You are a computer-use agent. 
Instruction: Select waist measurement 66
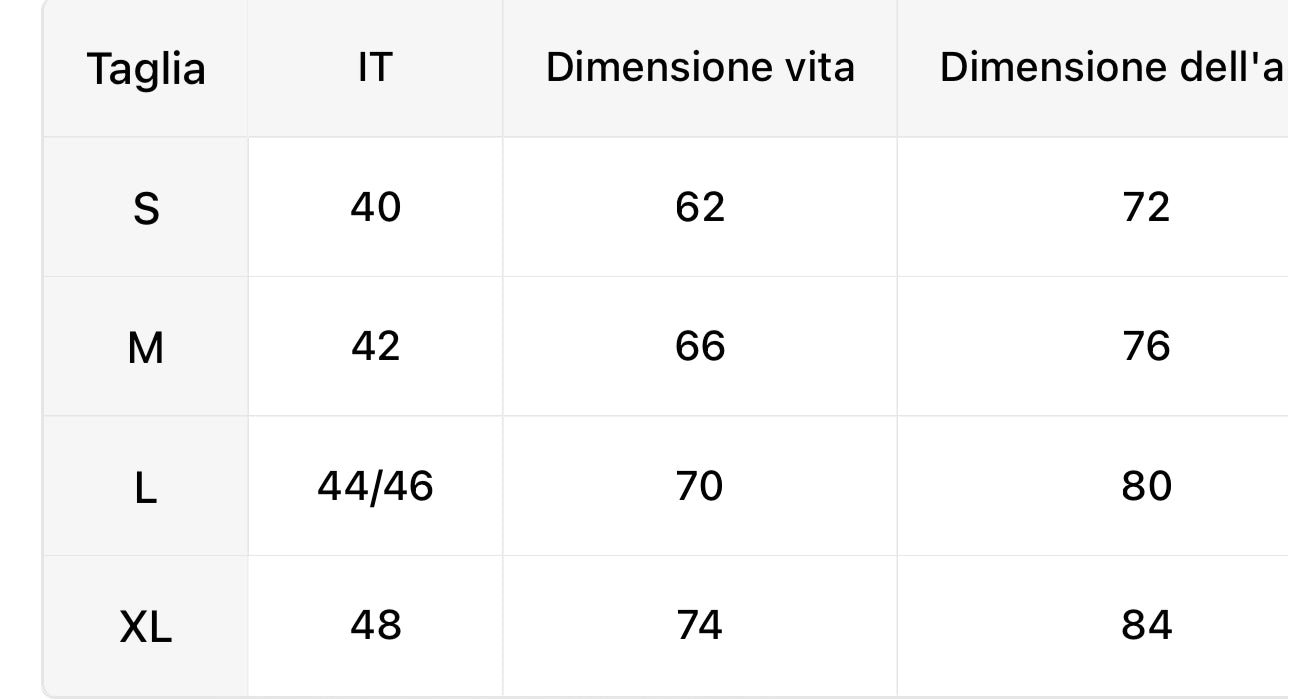click(700, 346)
